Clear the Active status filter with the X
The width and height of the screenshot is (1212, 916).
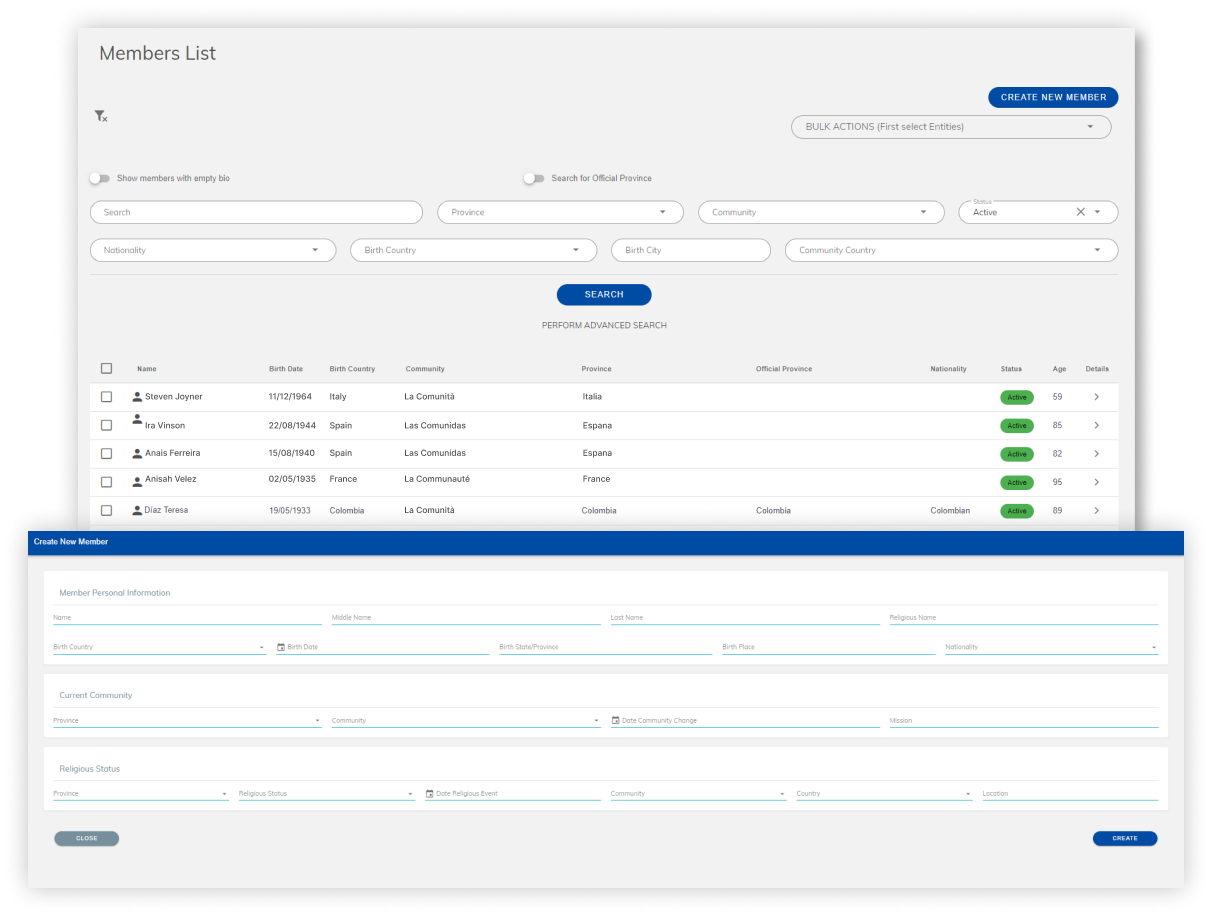coord(1080,212)
